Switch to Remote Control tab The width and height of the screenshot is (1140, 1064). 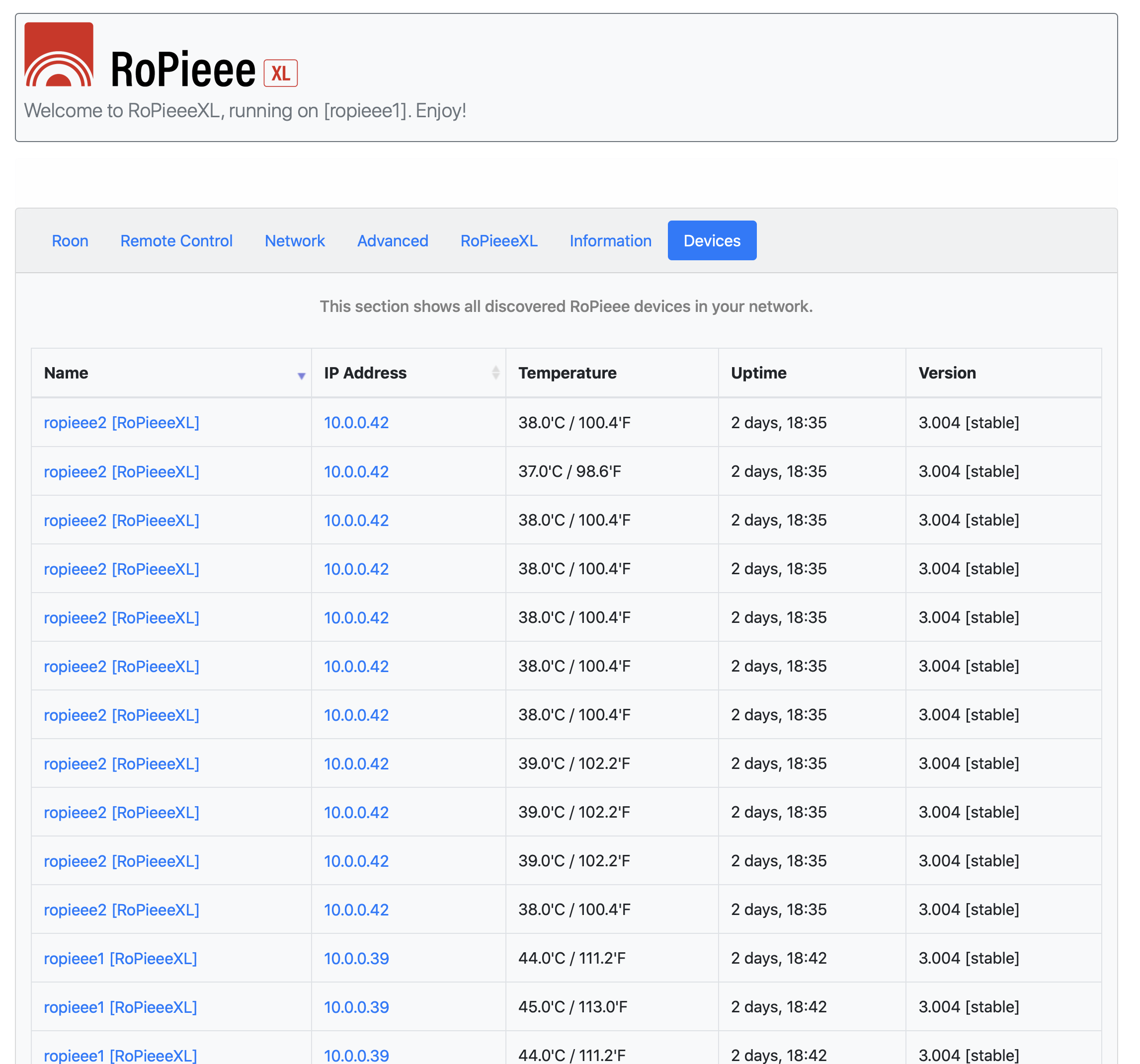[x=176, y=241]
